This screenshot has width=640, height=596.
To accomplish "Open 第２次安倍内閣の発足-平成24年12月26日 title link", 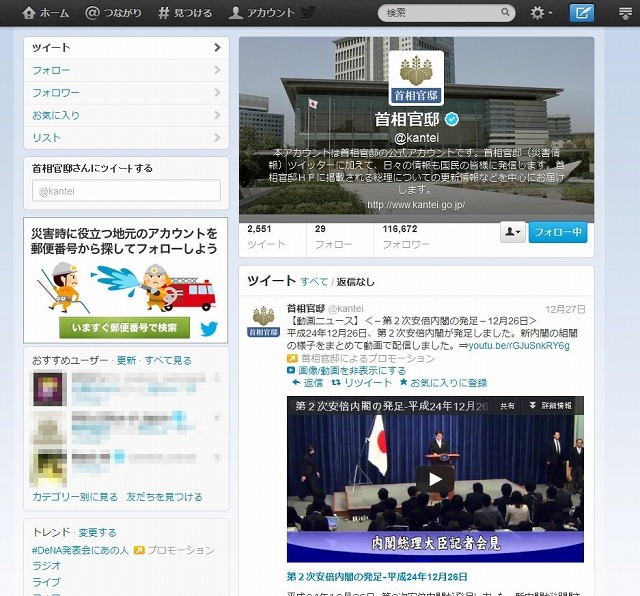I will (x=377, y=577).
